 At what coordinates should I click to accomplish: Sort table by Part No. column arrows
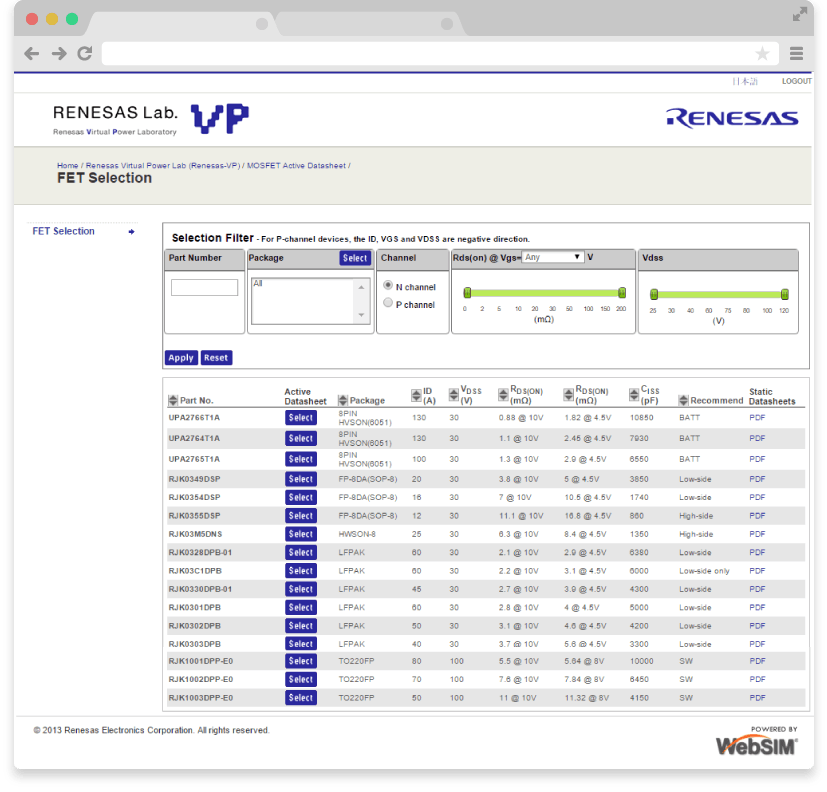click(172, 401)
